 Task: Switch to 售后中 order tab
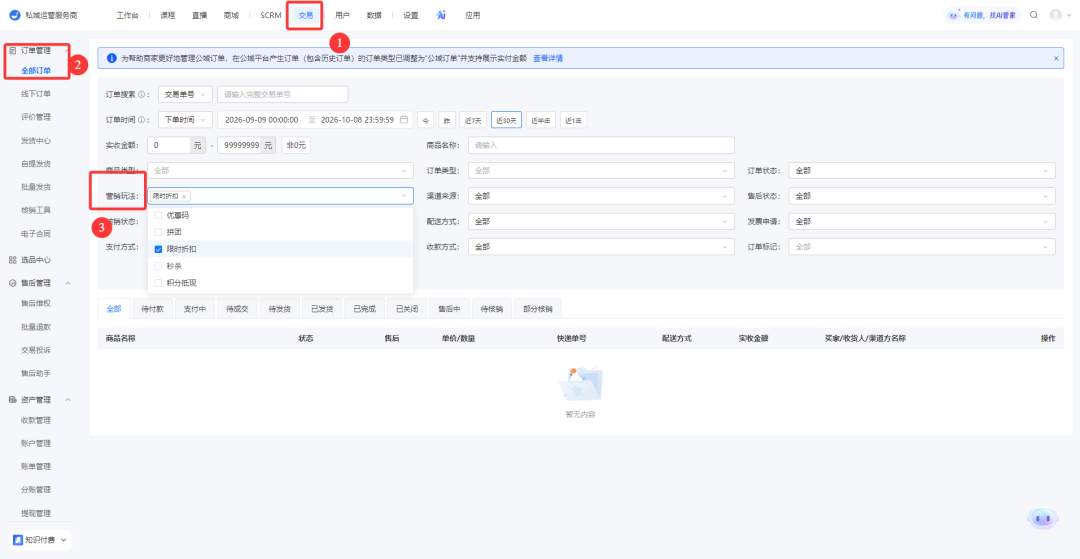(x=449, y=309)
